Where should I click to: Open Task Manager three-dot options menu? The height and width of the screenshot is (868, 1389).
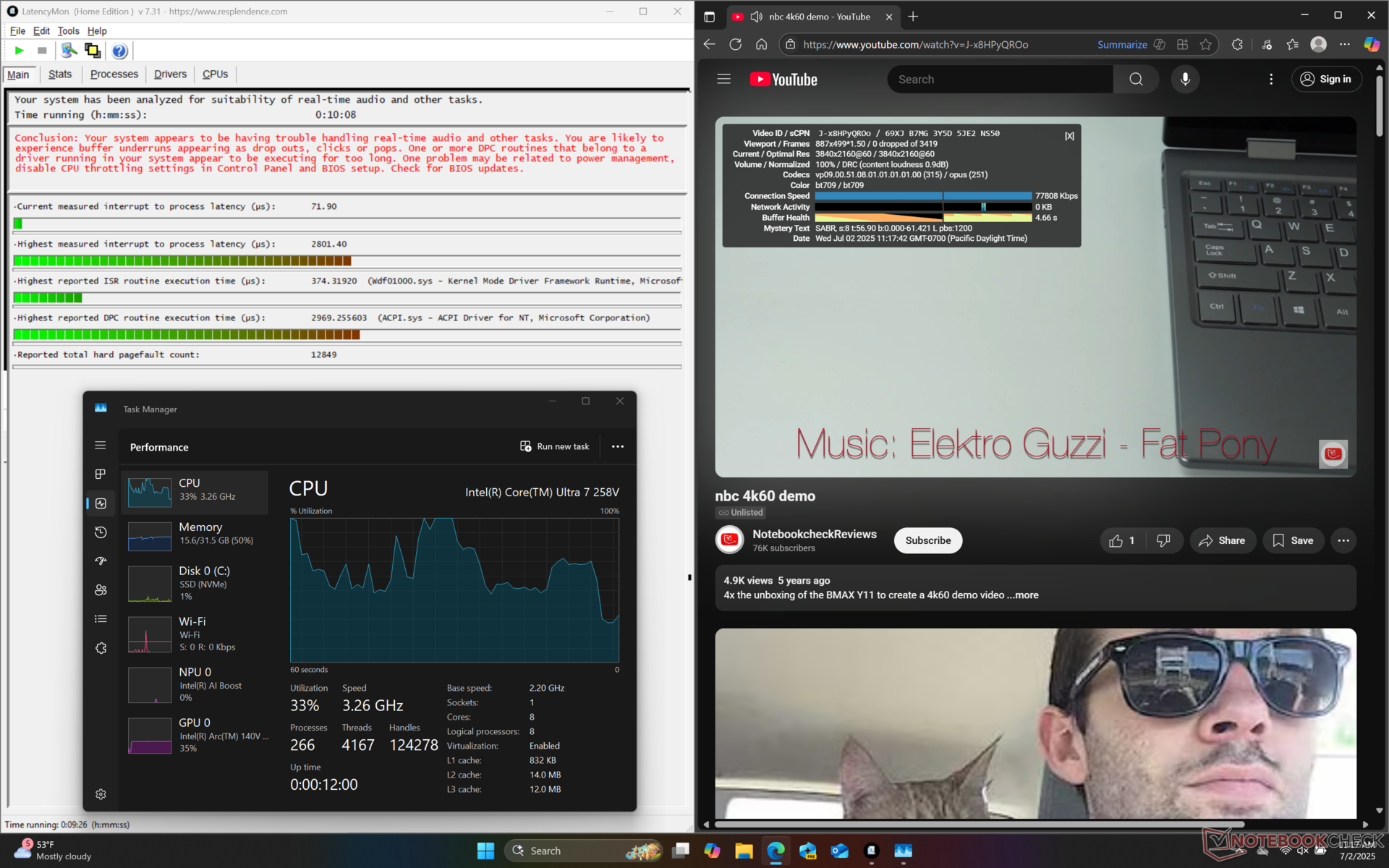pyautogui.click(x=617, y=447)
